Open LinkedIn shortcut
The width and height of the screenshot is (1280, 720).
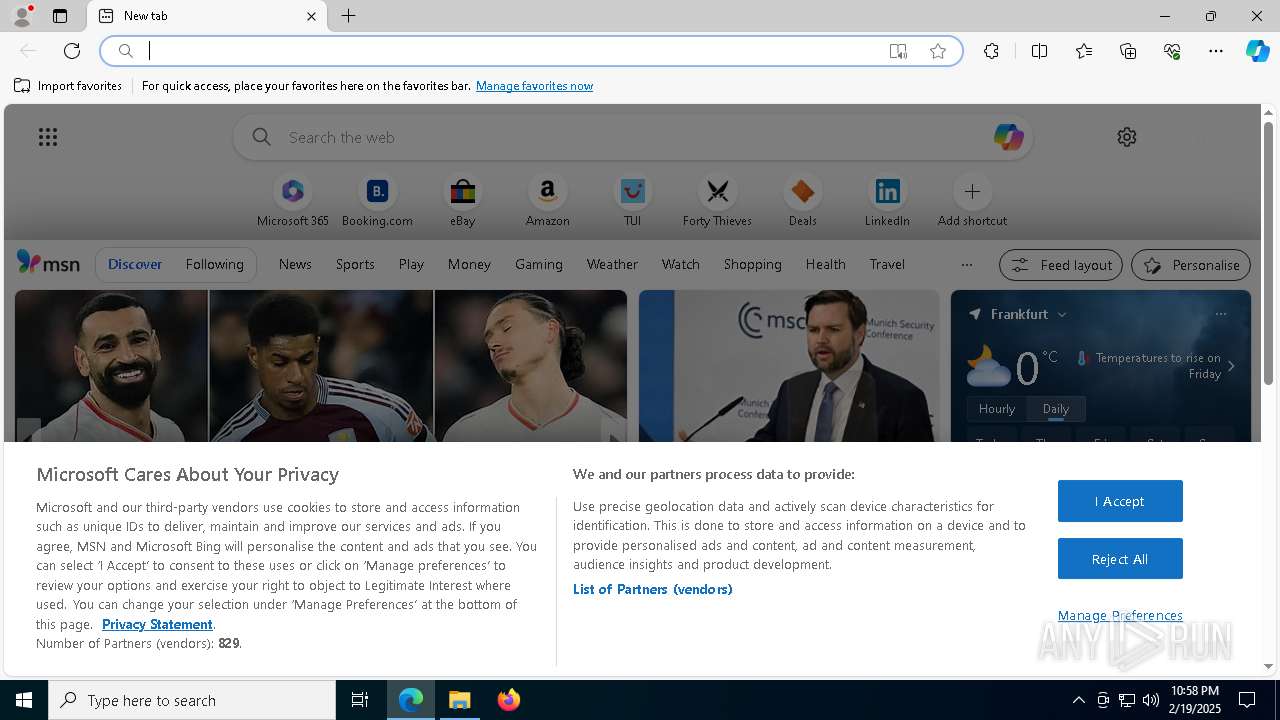tap(887, 201)
